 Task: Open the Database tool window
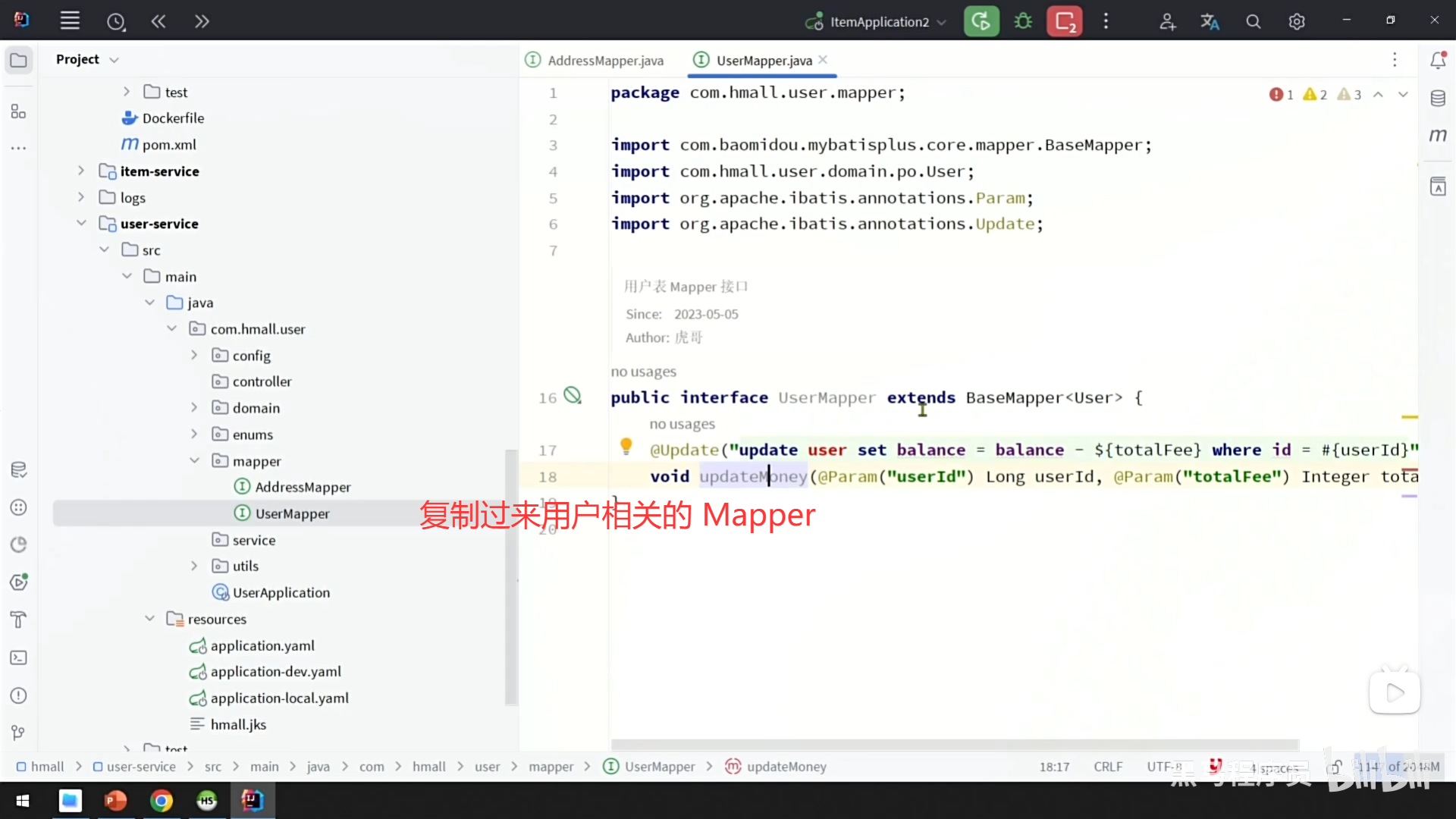(x=1438, y=98)
